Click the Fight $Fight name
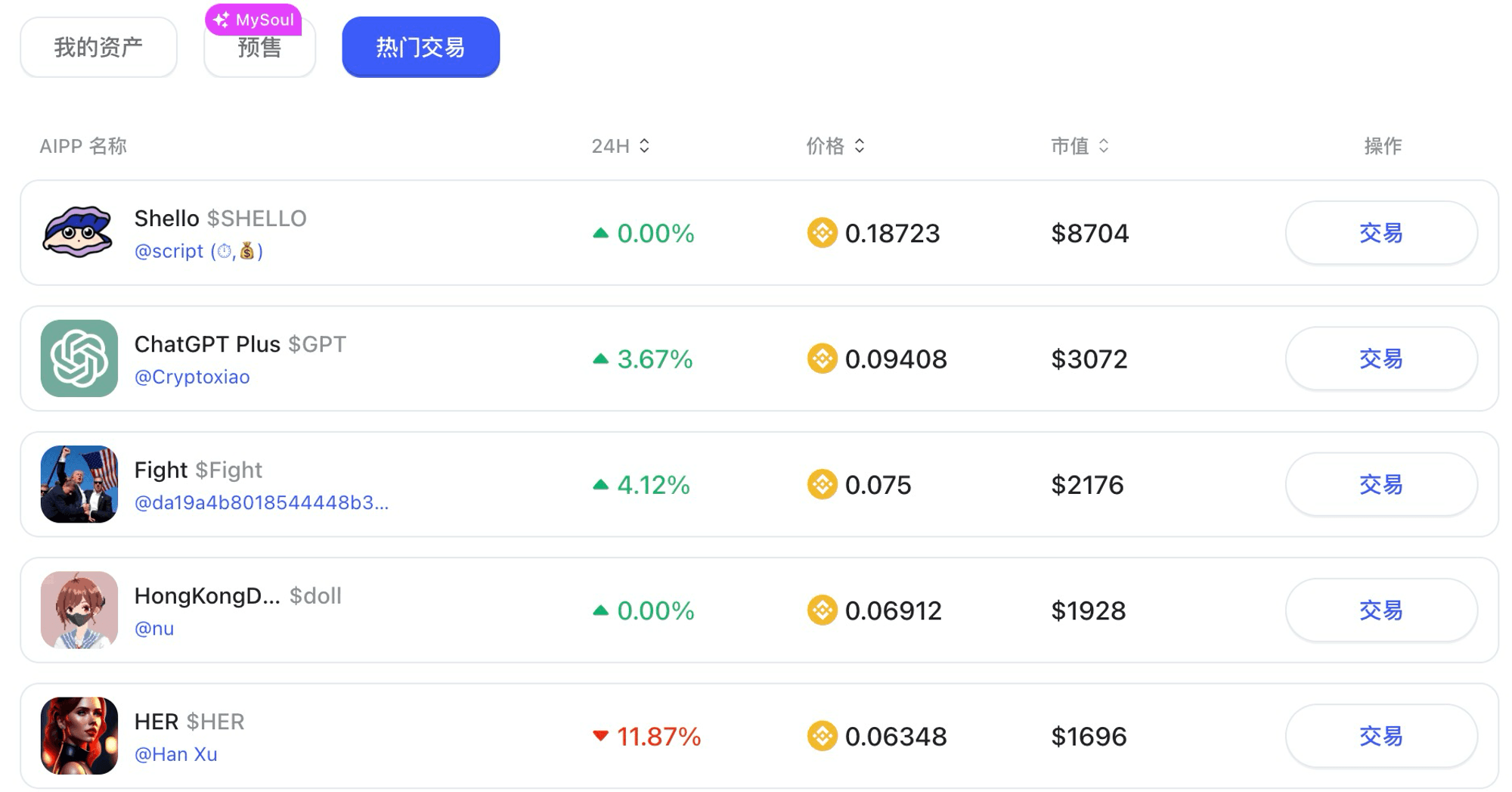 click(x=198, y=471)
